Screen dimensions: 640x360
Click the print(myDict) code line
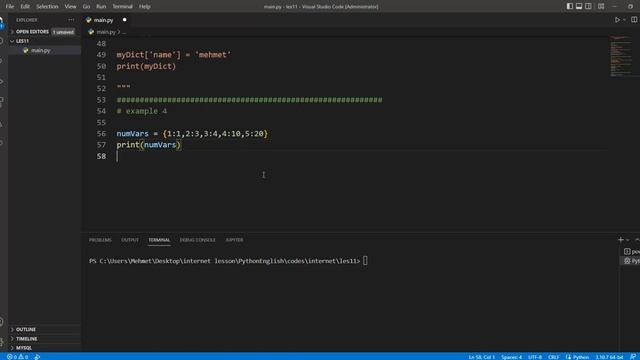click(146, 66)
